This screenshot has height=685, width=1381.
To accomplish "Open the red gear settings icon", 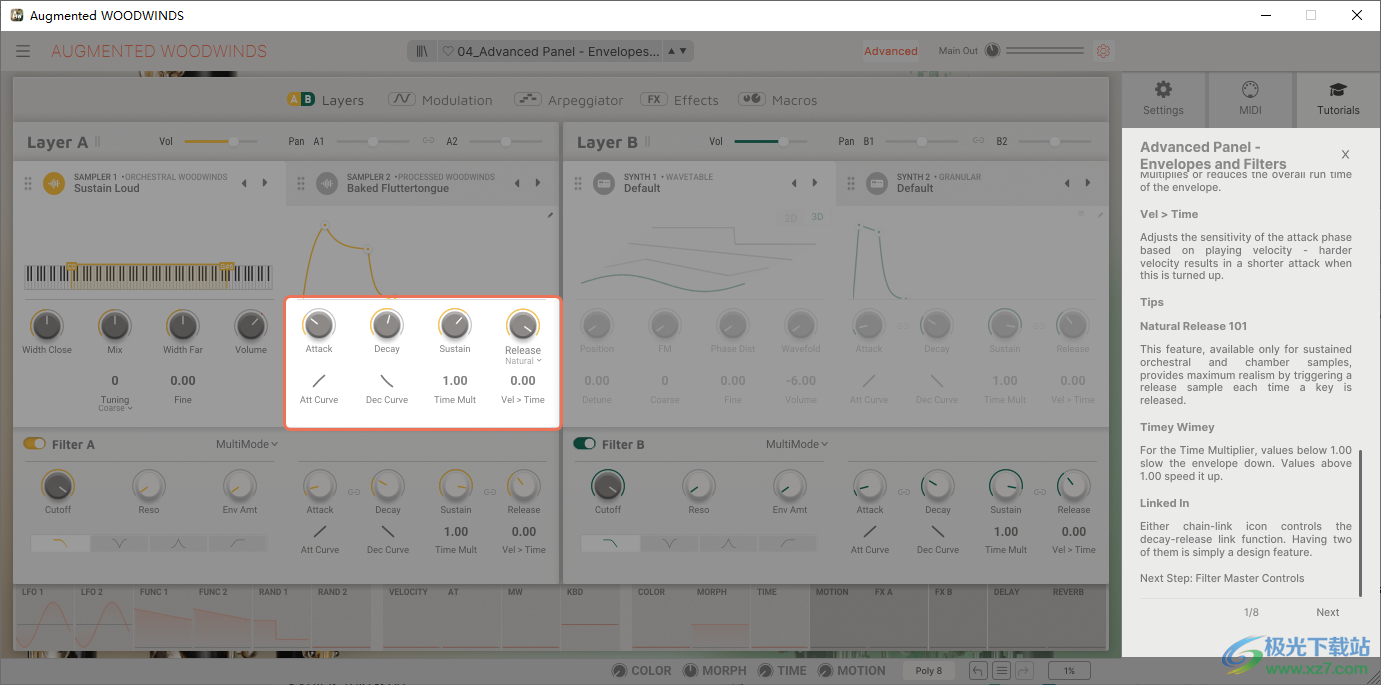I will (x=1103, y=51).
